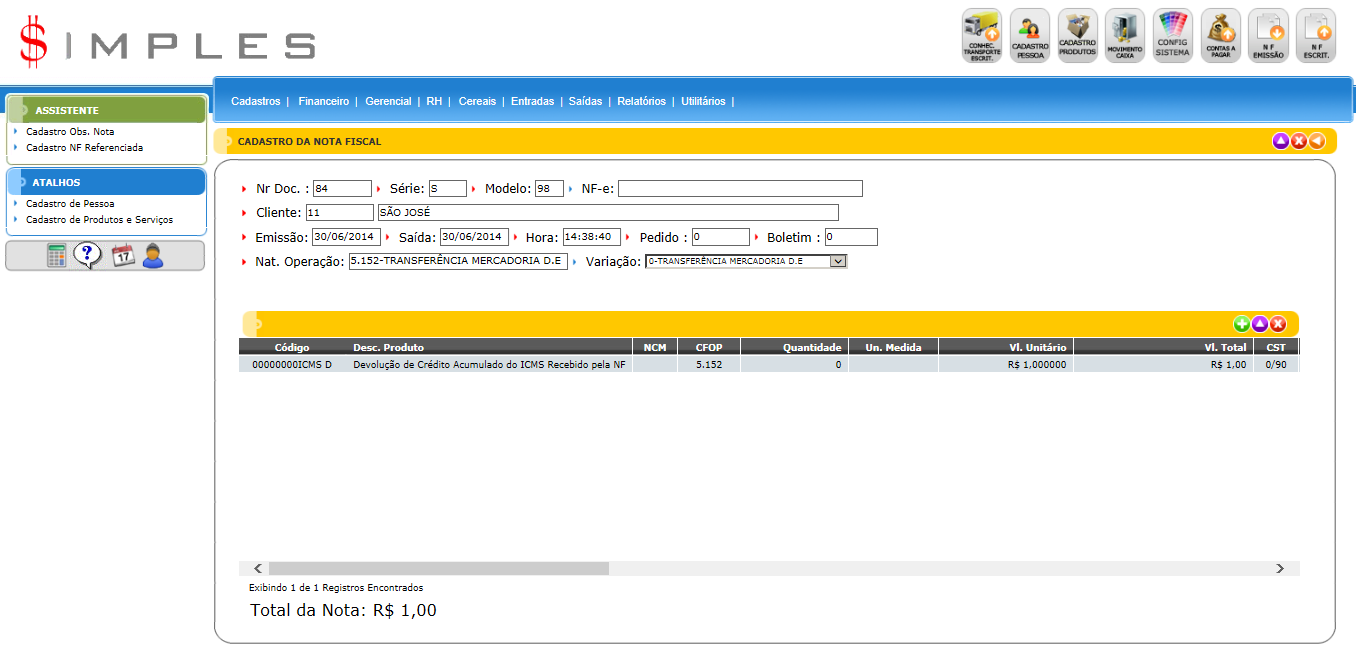
Task: Expand the Variação dropdown
Action: click(838, 261)
